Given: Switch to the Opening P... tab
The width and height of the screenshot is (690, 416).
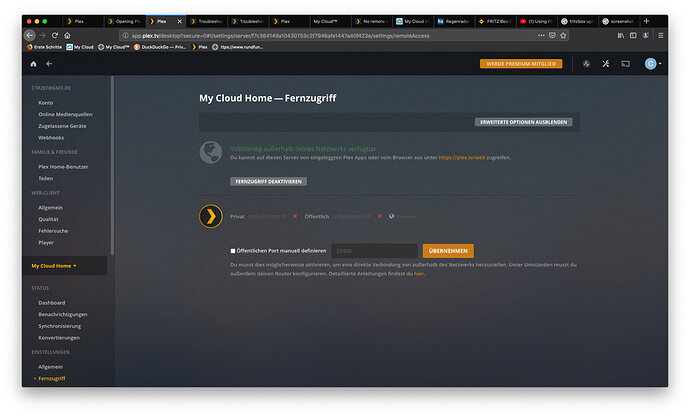Looking at the screenshot, I should tap(125, 21).
